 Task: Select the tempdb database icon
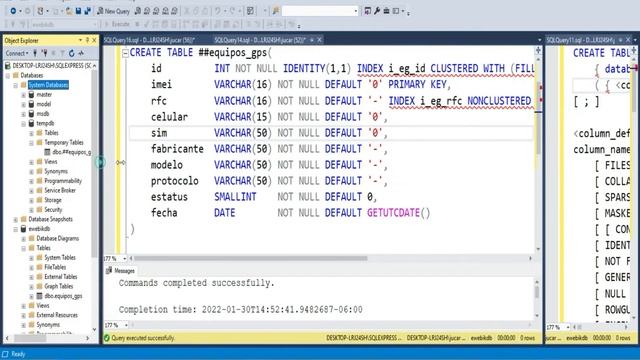click(x=31, y=123)
